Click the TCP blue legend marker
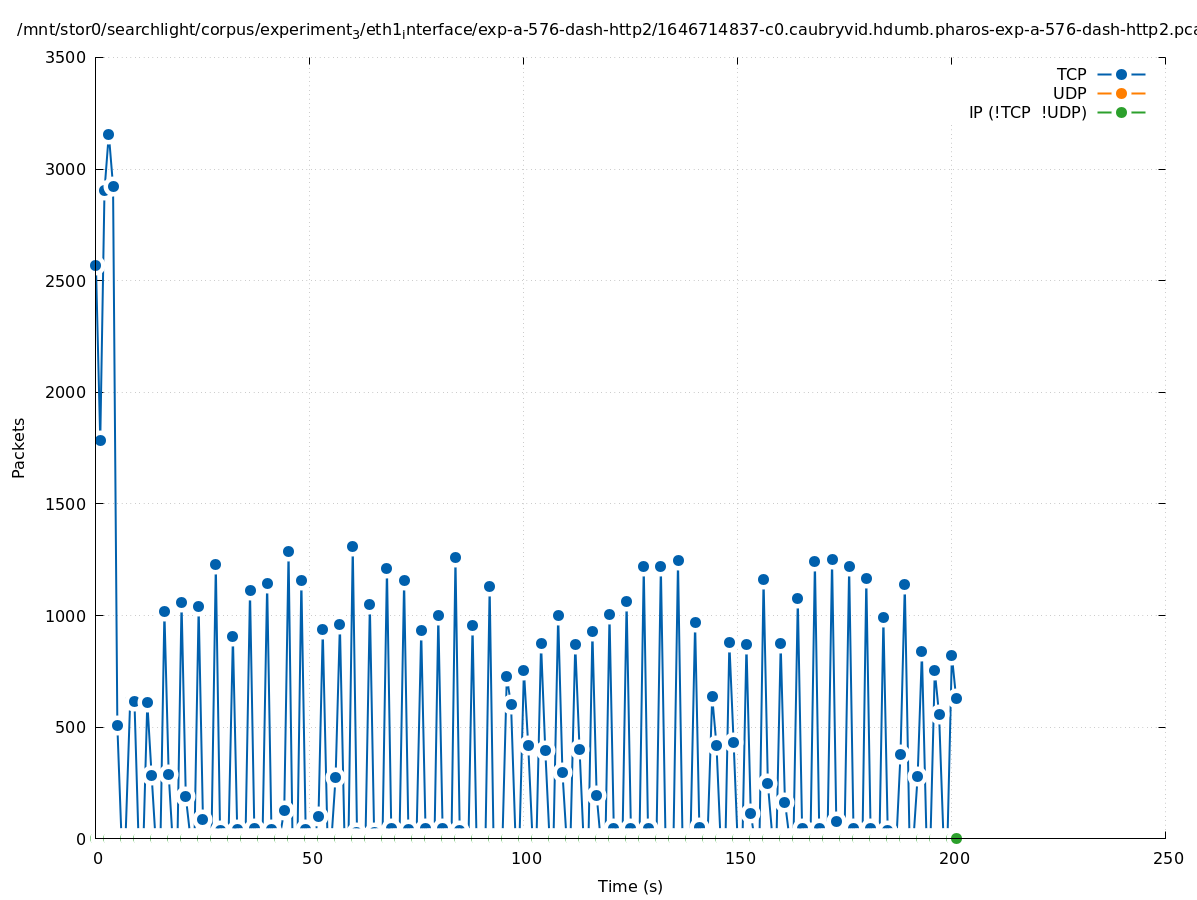1197x900 pixels. coord(1121,74)
